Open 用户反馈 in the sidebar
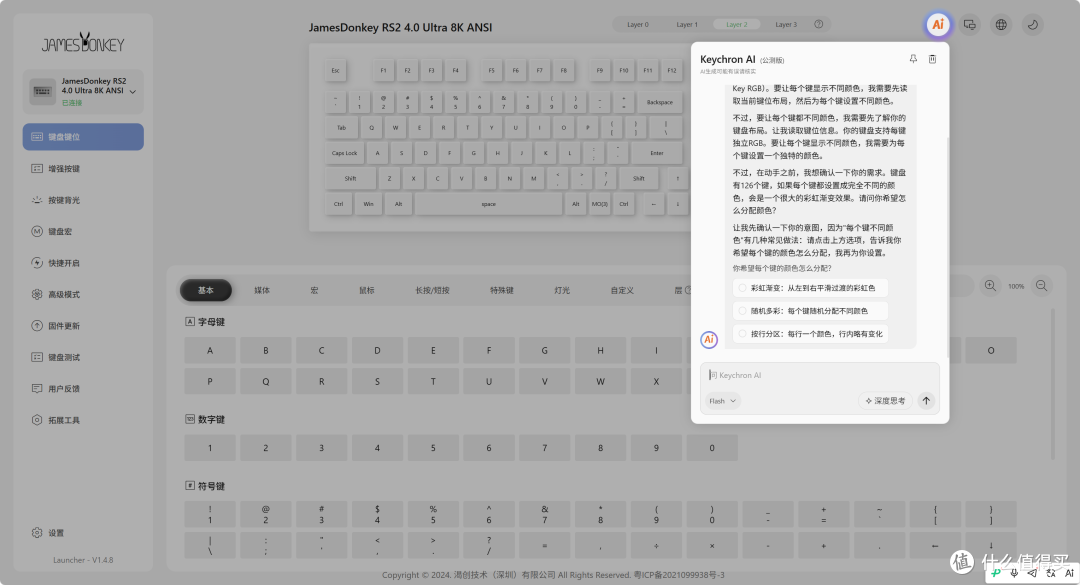The image size is (1080, 585). pyautogui.click(x=83, y=389)
